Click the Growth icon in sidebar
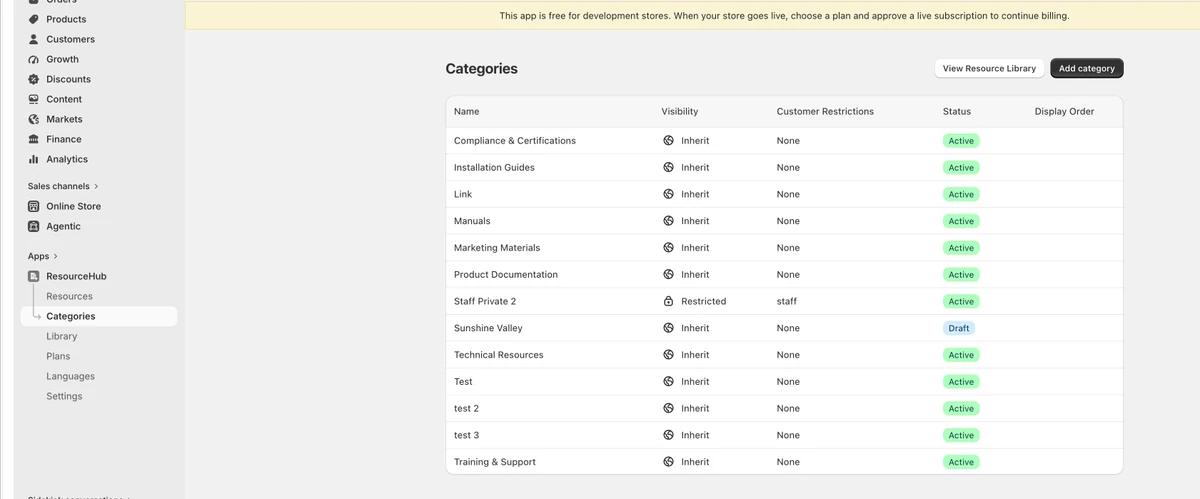Viewport: 1200px width, 499px height. point(33,59)
